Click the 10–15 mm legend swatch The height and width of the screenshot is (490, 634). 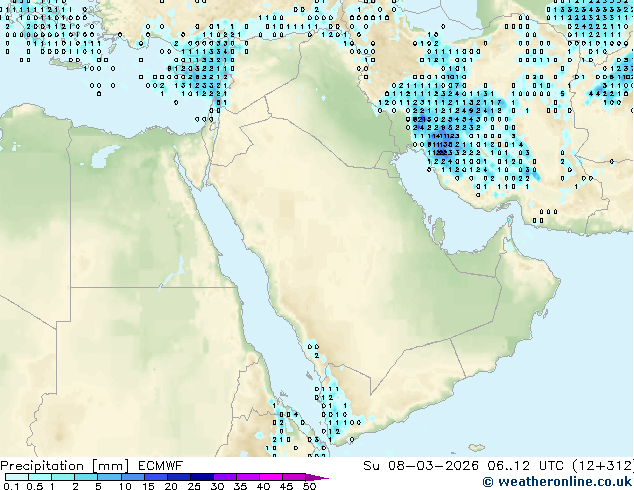pos(132,477)
